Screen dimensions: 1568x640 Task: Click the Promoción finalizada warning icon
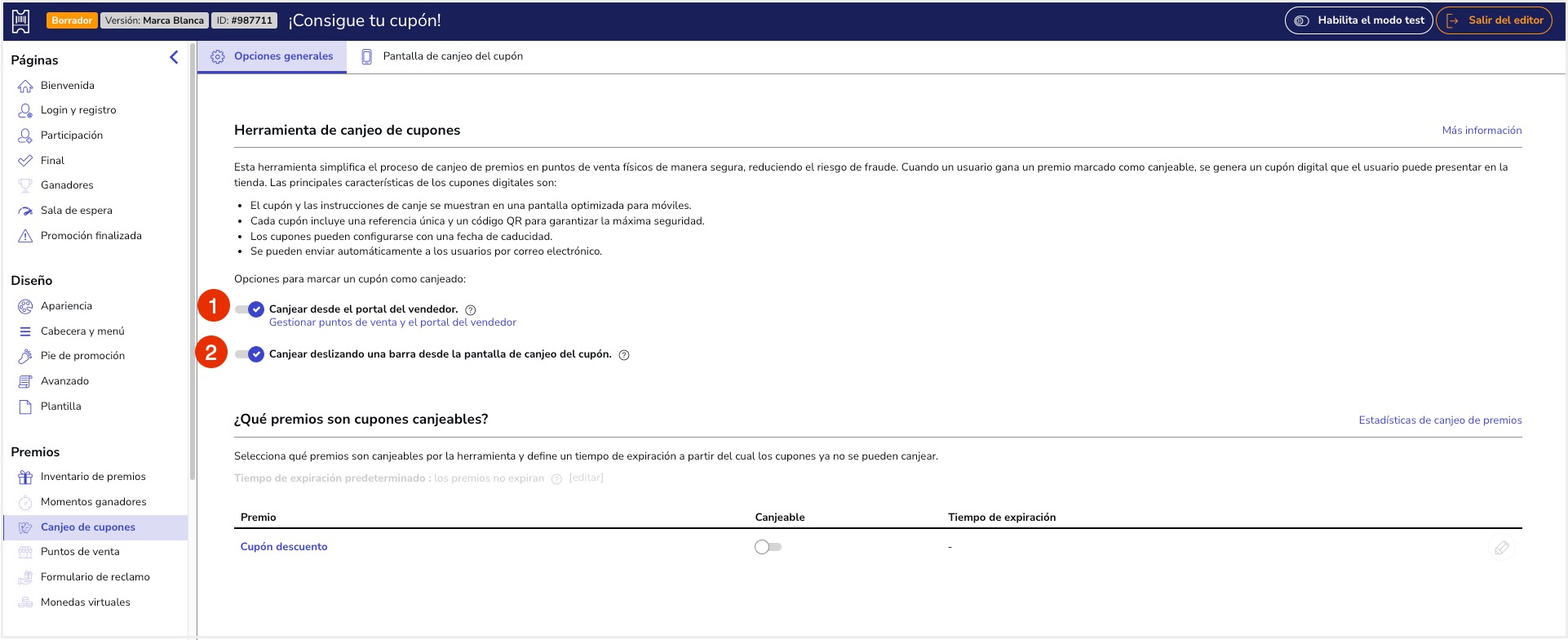click(25, 236)
